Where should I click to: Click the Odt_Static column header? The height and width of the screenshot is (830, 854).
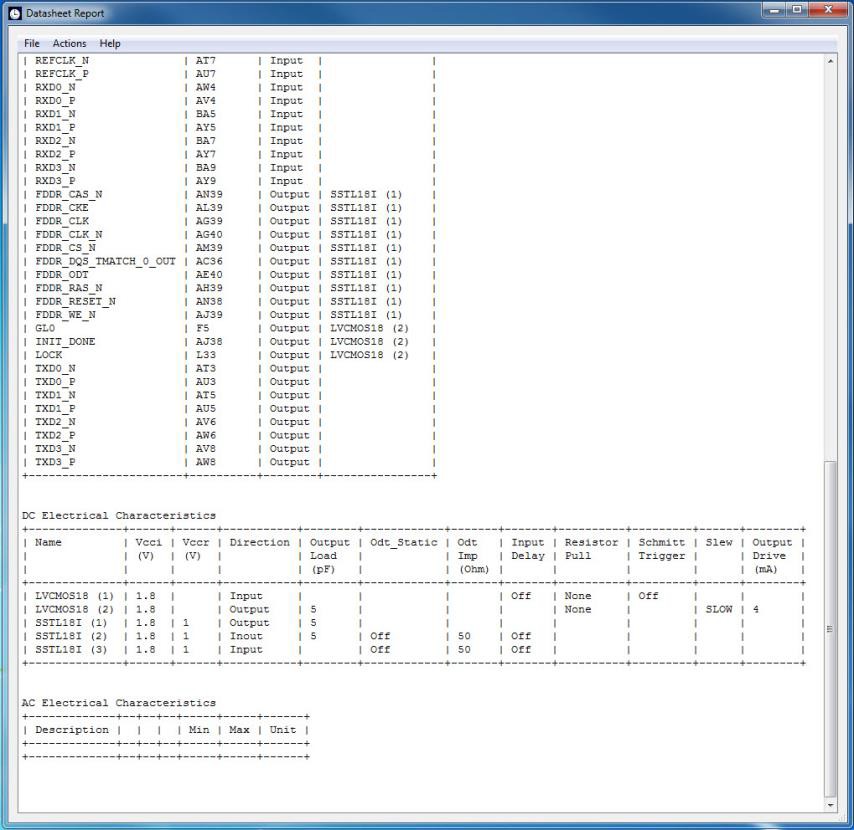click(x=403, y=543)
